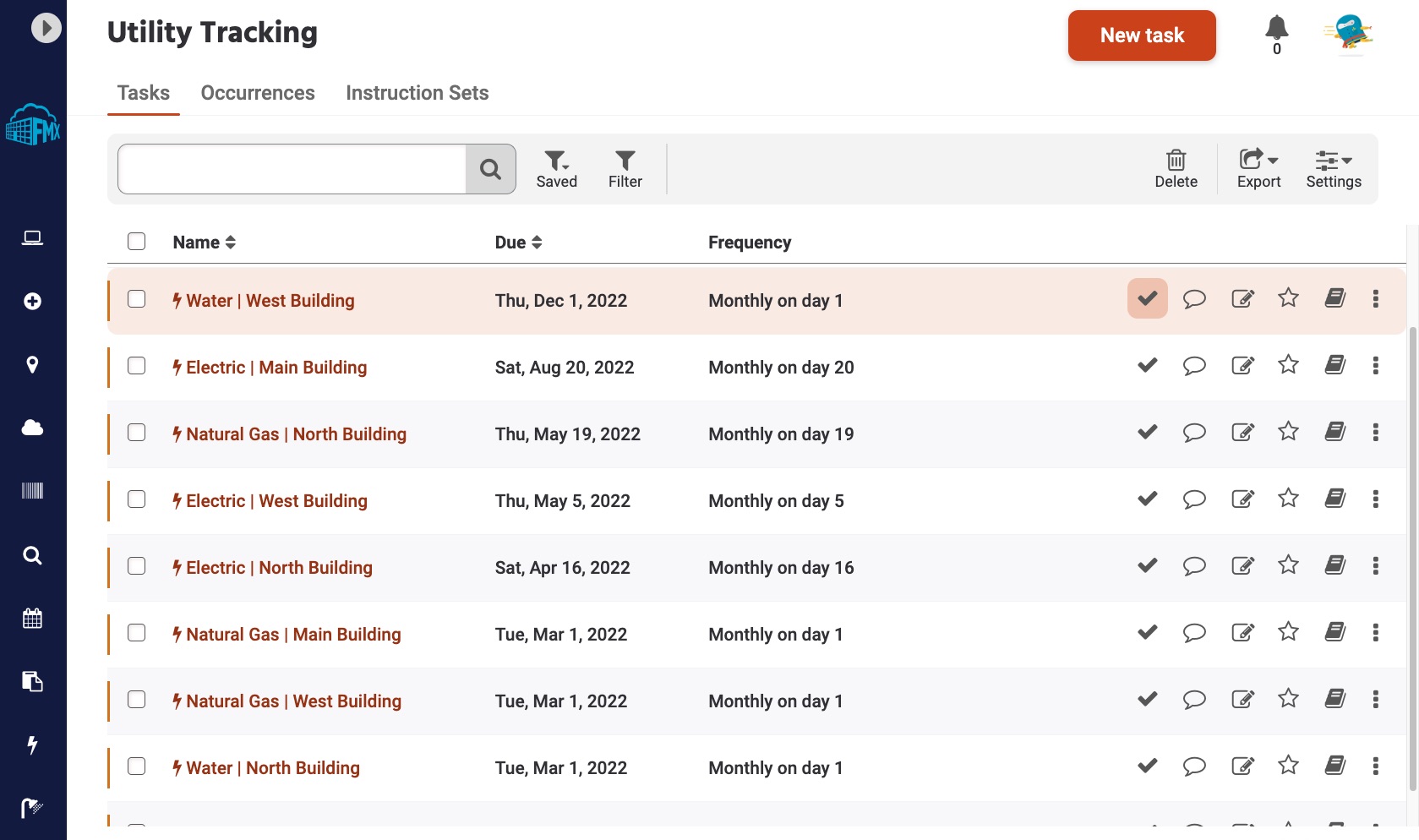Expand the Export dropdown

(x=1258, y=168)
